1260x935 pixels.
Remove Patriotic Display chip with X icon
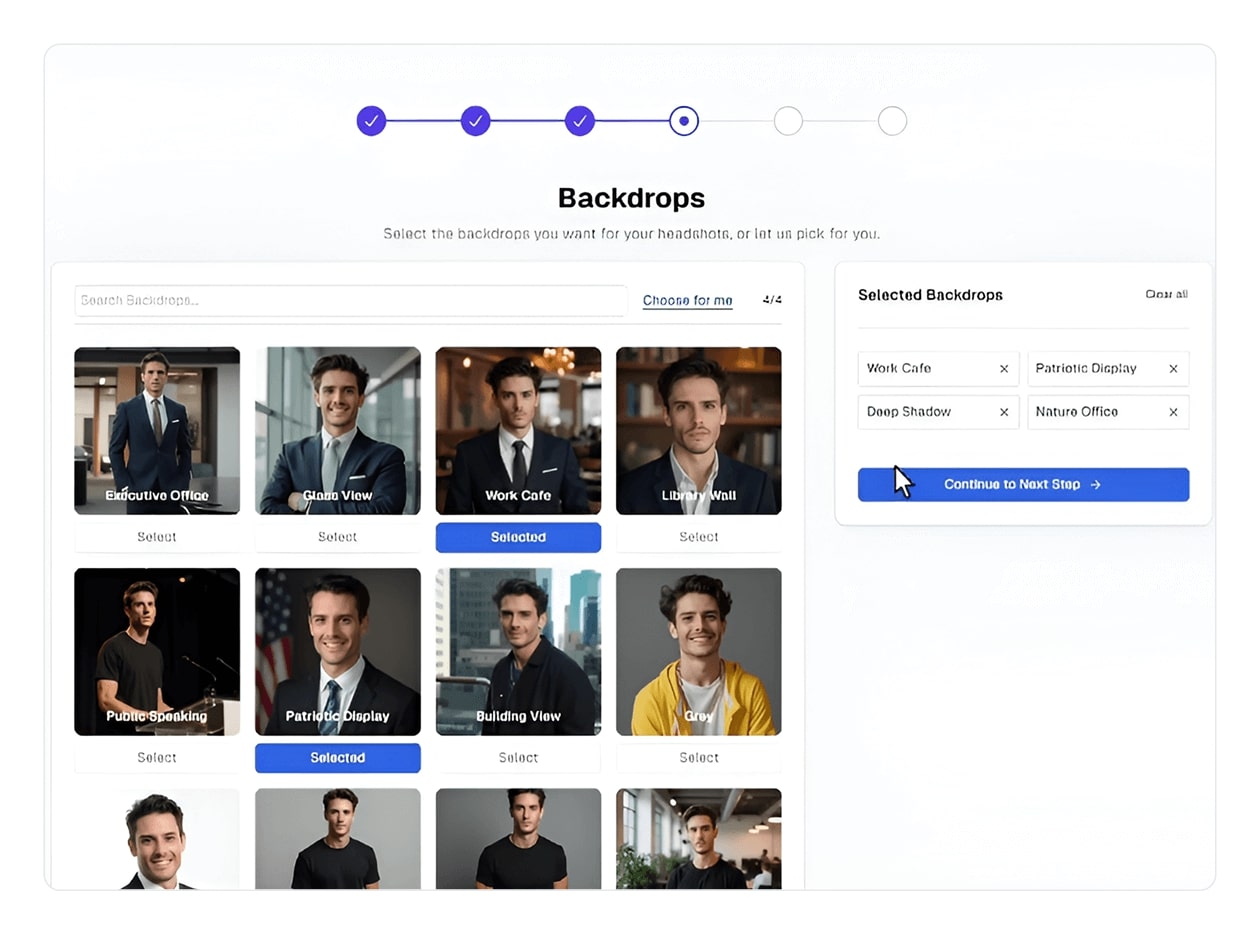pos(1173,369)
